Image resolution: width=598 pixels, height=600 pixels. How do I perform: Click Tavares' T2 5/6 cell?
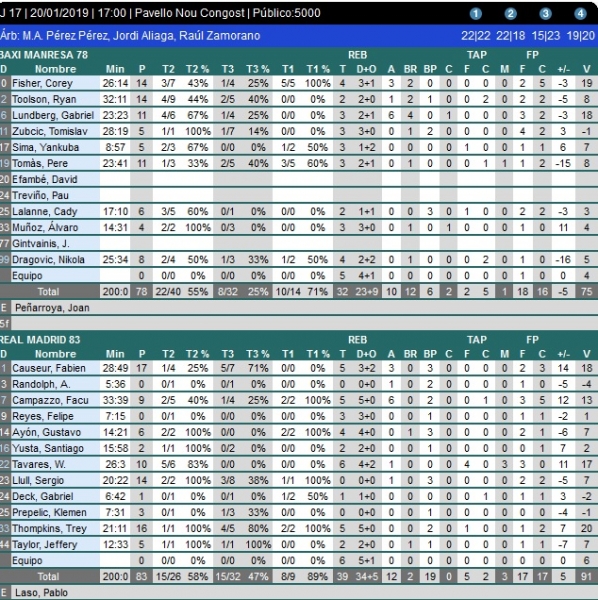click(168, 465)
